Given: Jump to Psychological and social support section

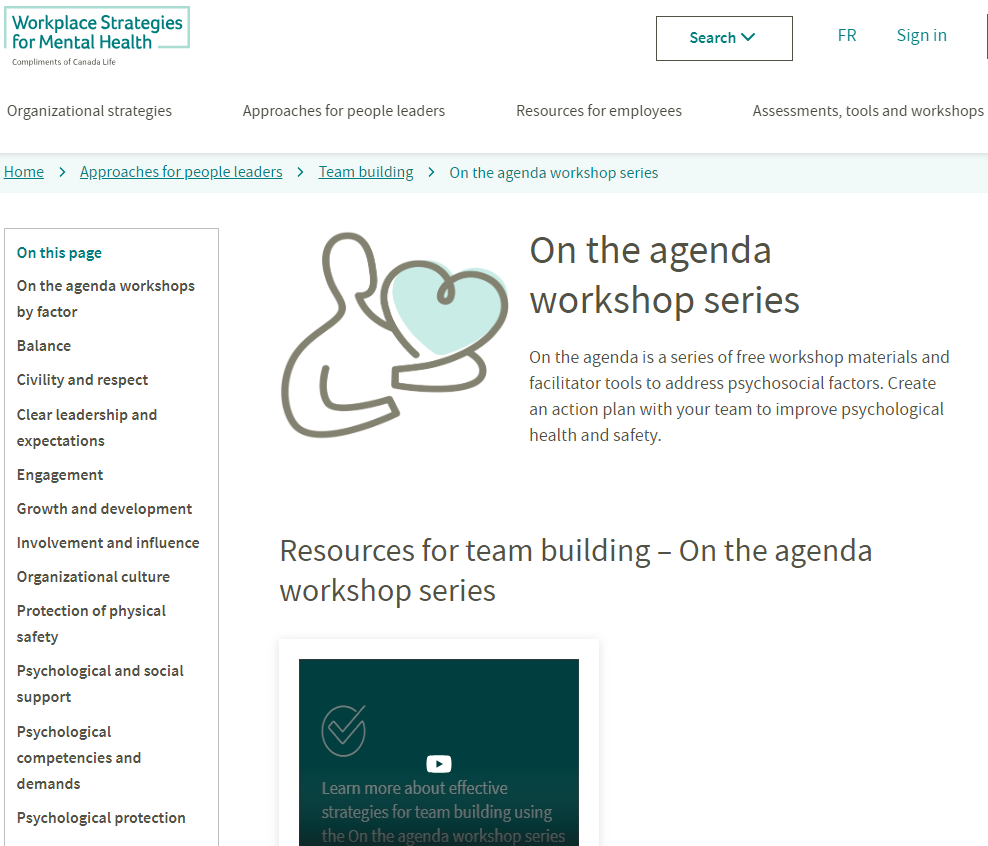Looking at the screenshot, I should [x=100, y=684].
